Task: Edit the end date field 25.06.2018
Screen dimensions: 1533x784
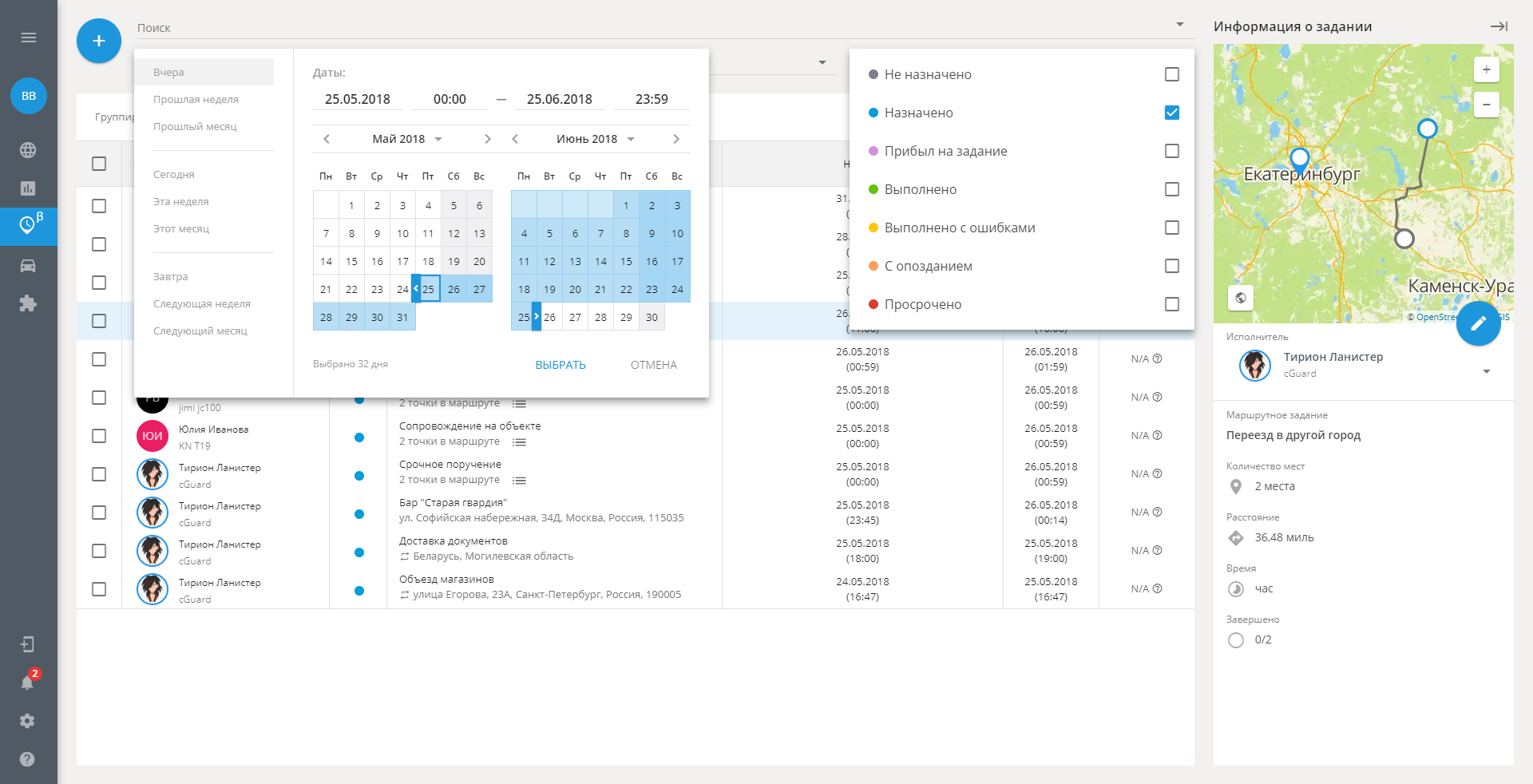Action: click(559, 99)
